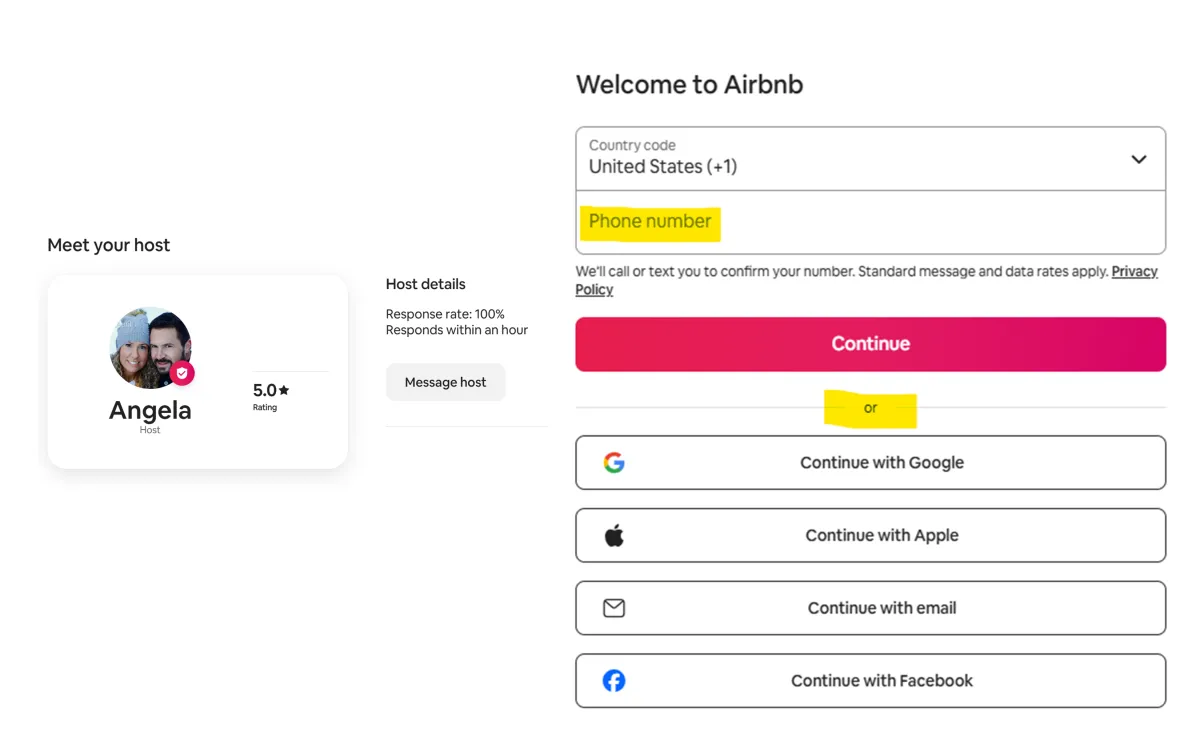Click the Message host button
Screen dimensions: 1200x746
coord(445,382)
